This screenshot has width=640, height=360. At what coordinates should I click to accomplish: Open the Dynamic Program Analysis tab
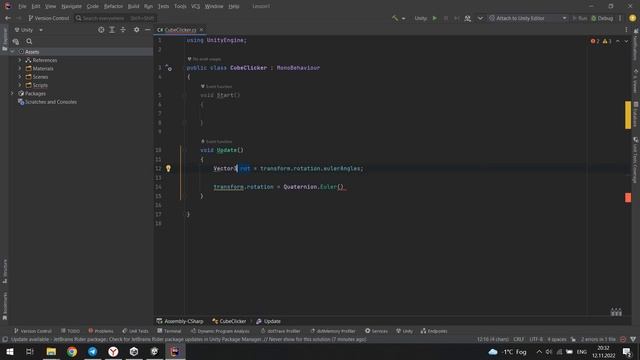[220, 331]
